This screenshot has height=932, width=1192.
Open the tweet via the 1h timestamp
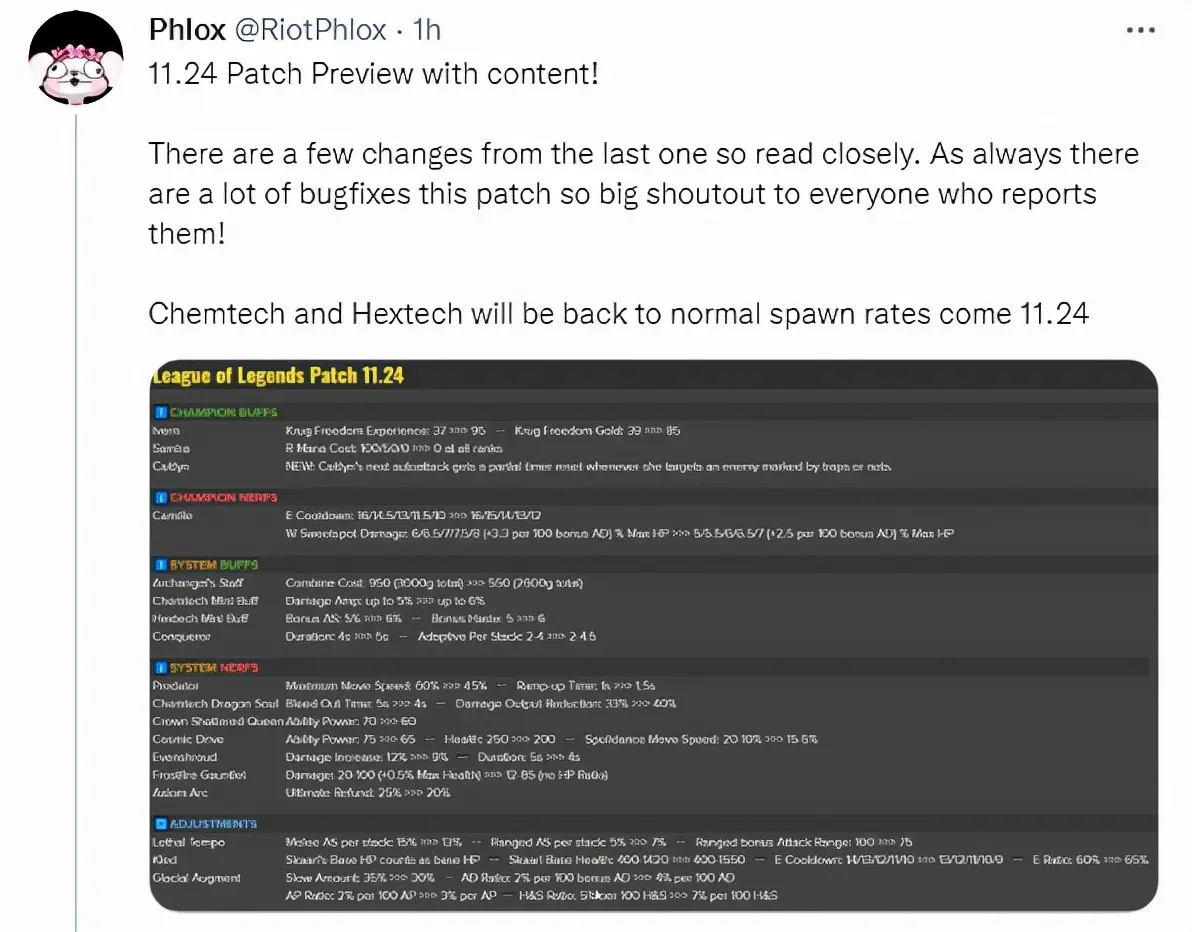(426, 30)
